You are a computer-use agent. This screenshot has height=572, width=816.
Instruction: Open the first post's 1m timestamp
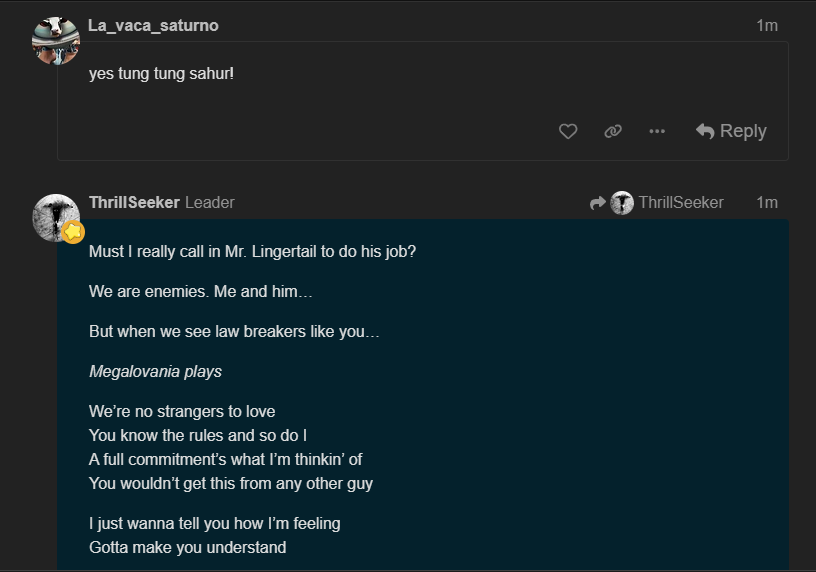[767, 25]
